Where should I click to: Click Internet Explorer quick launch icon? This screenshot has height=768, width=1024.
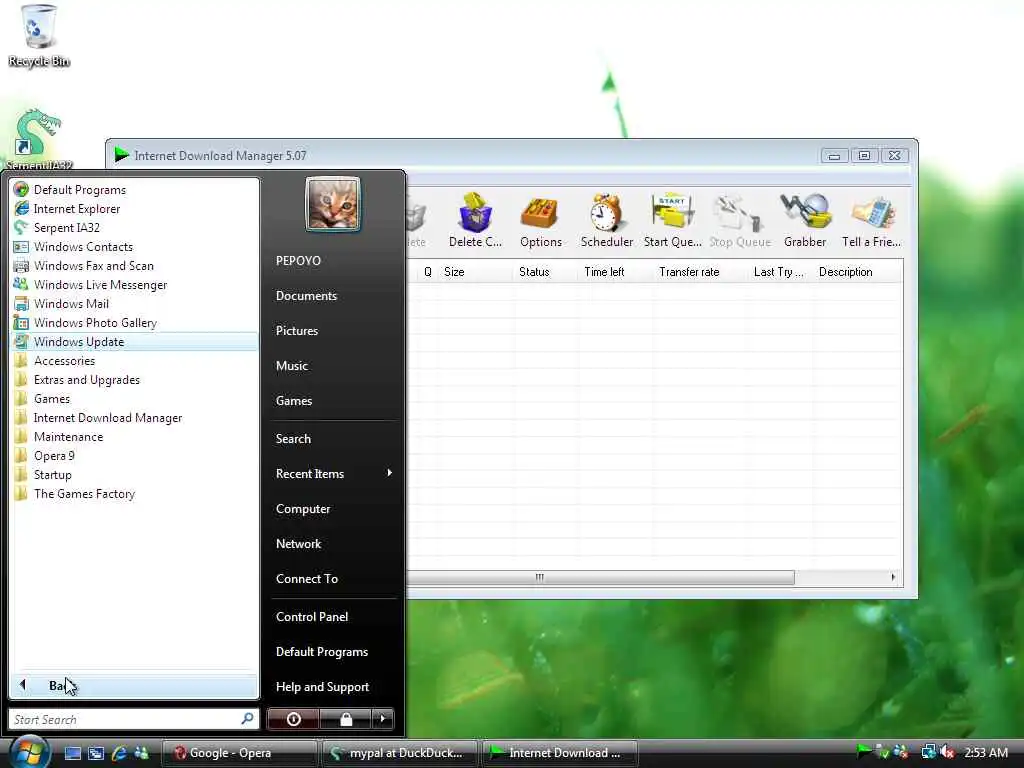[119, 753]
